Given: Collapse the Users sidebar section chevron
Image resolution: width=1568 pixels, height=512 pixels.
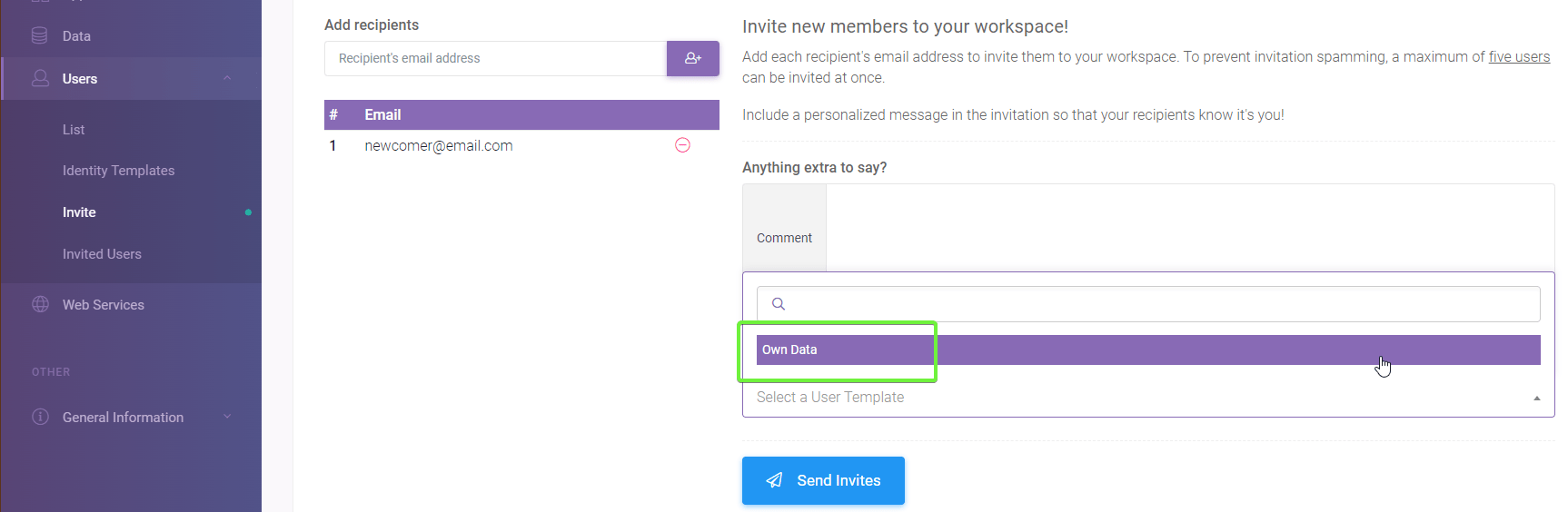Looking at the screenshot, I should [227, 78].
